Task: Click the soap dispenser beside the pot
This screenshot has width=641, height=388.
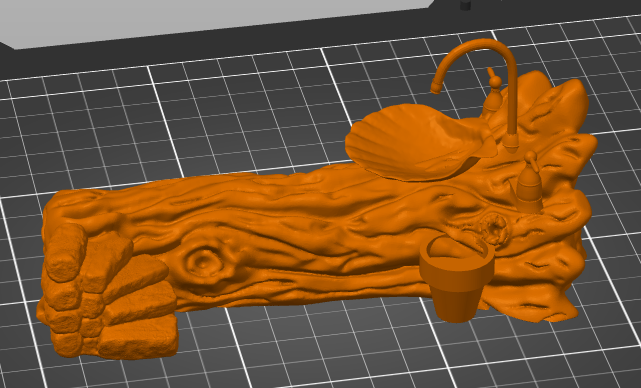Action: (x=530, y=182)
